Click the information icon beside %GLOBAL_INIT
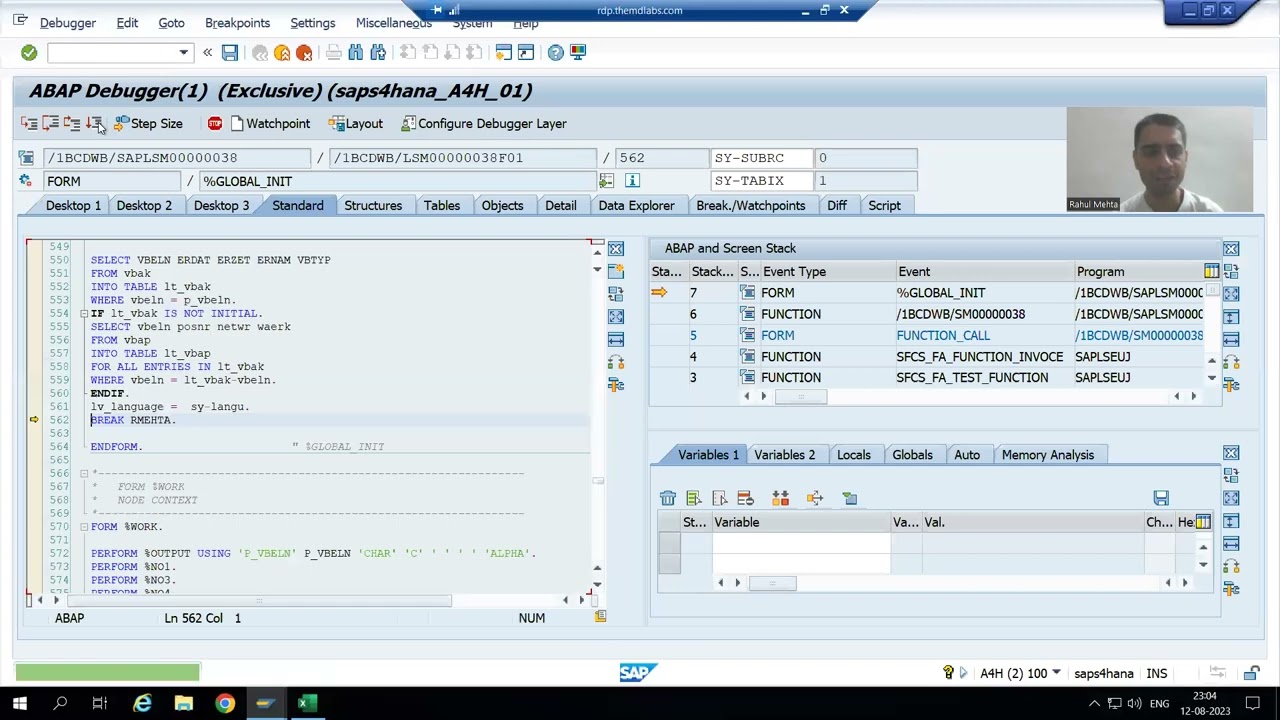The height and width of the screenshot is (720, 1280). [x=632, y=180]
